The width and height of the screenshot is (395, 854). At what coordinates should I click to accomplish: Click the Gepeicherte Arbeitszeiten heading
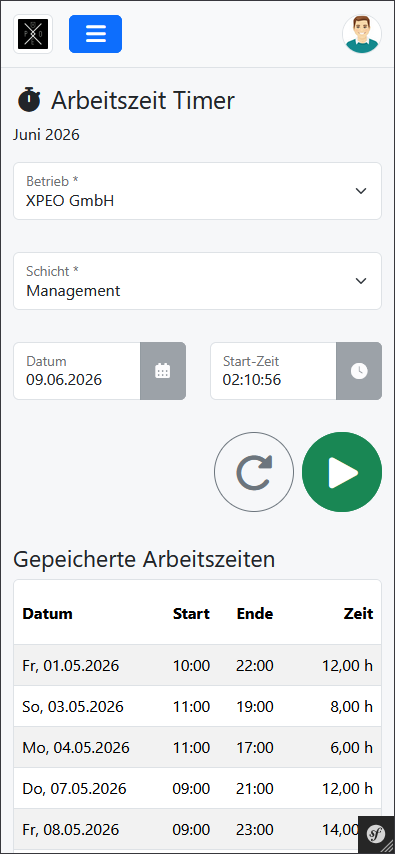(144, 560)
